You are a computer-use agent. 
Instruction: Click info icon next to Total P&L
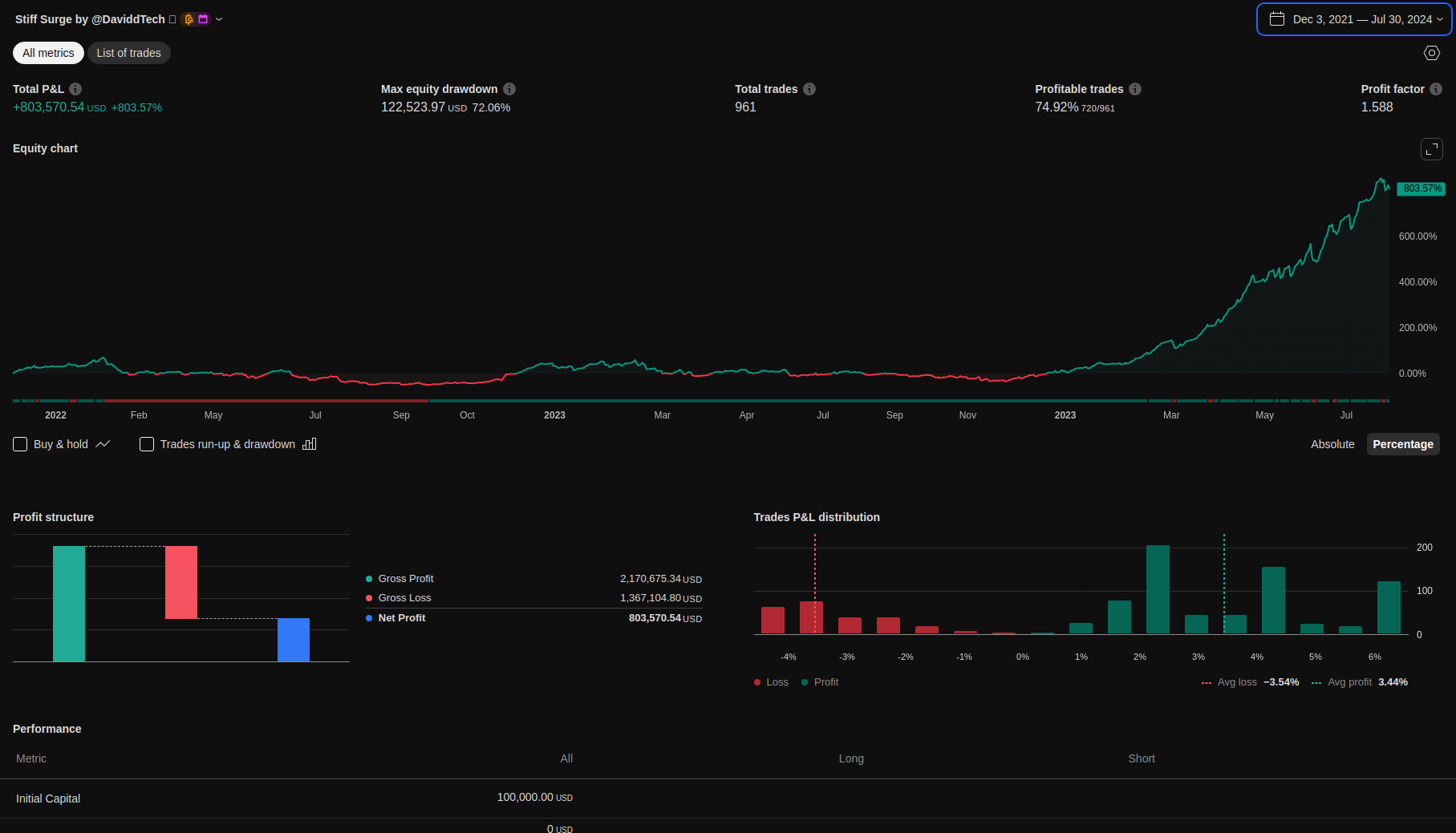[75, 89]
